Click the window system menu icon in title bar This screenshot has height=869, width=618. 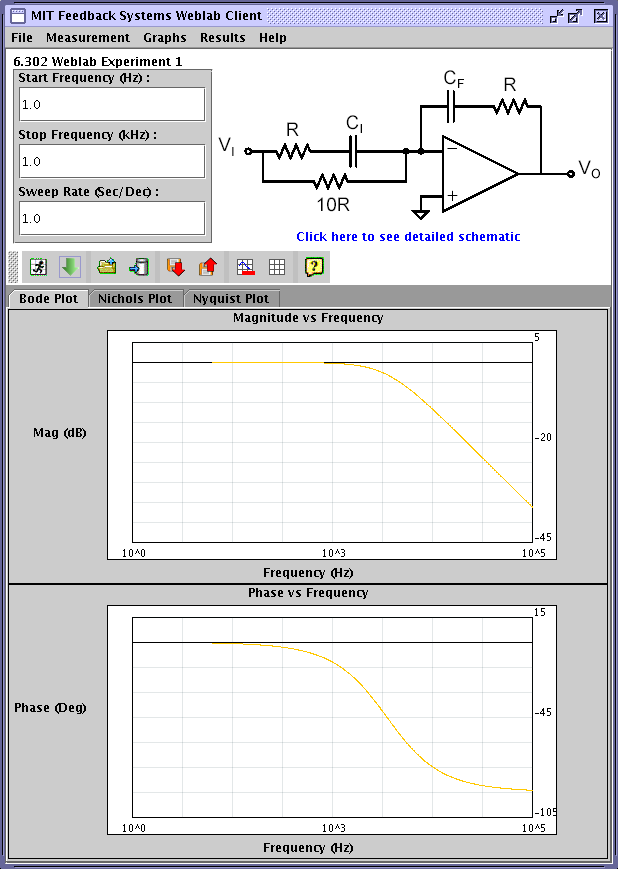click(18, 16)
